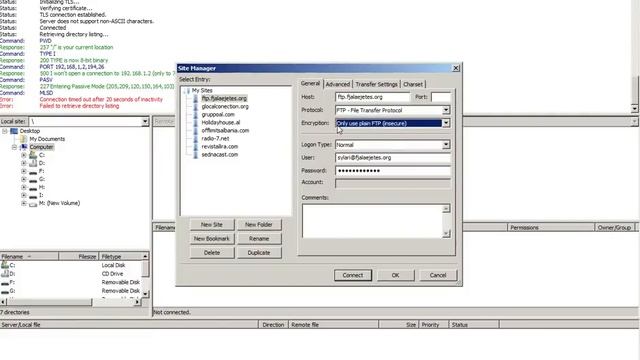The width and height of the screenshot is (640, 360).
Task: Click the Local site path field
Action: tap(84, 122)
